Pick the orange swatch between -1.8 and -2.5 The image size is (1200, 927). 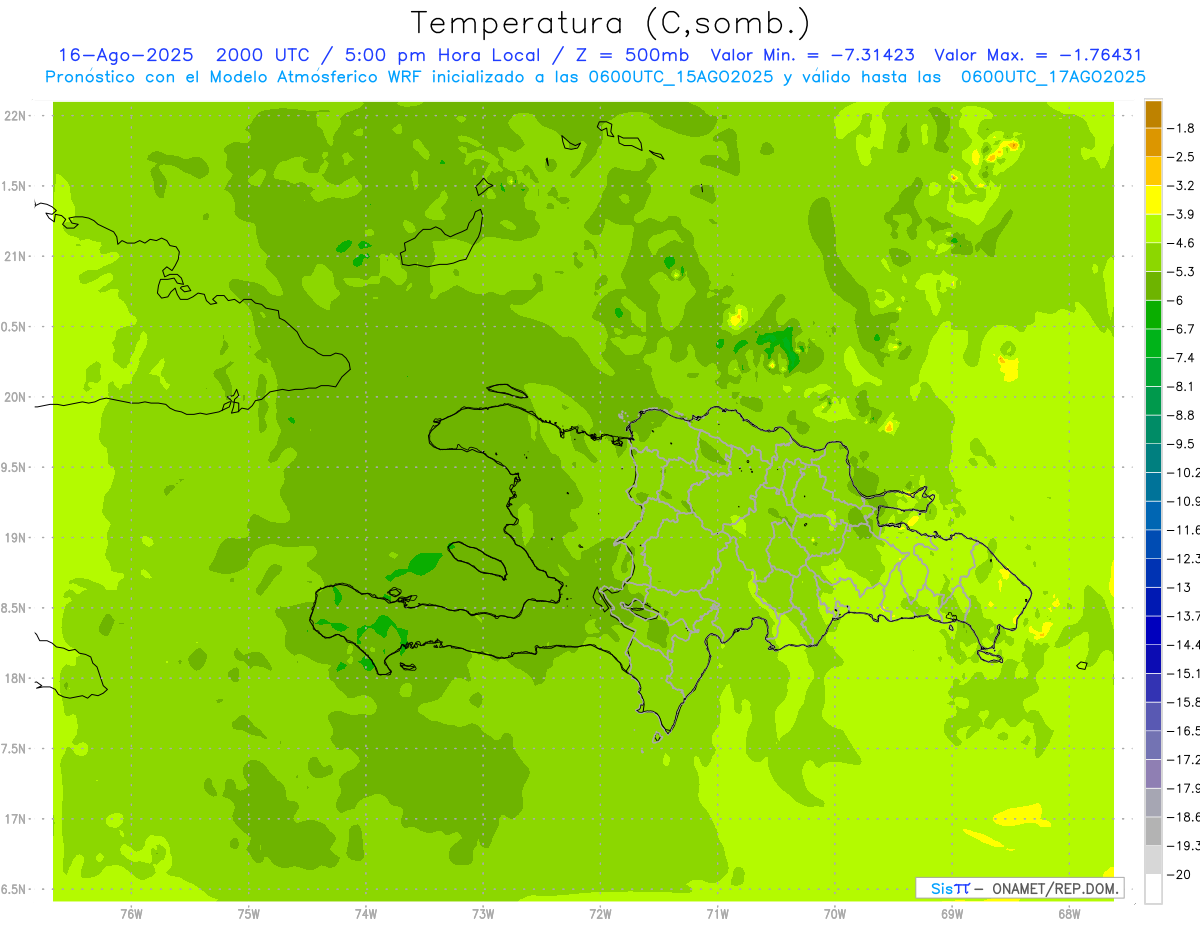click(1153, 142)
